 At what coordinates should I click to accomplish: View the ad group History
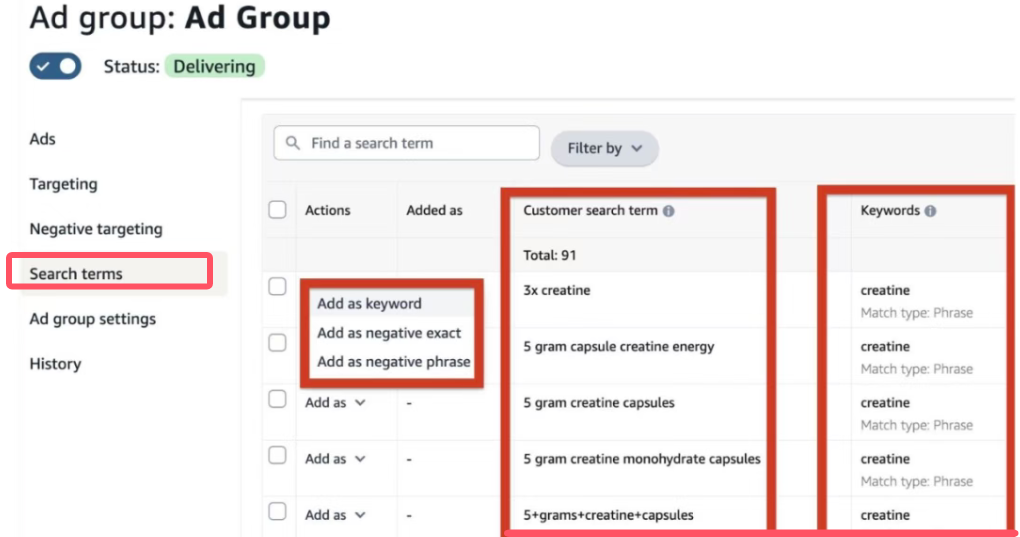coord(55,364)
